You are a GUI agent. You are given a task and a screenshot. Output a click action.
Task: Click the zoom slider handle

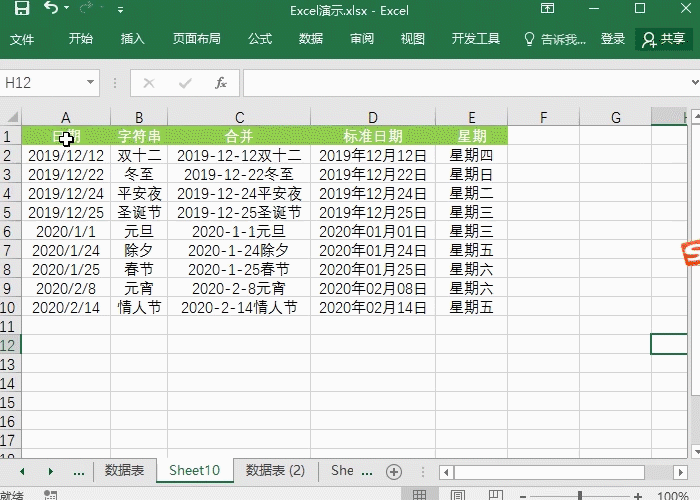[579, 495]
